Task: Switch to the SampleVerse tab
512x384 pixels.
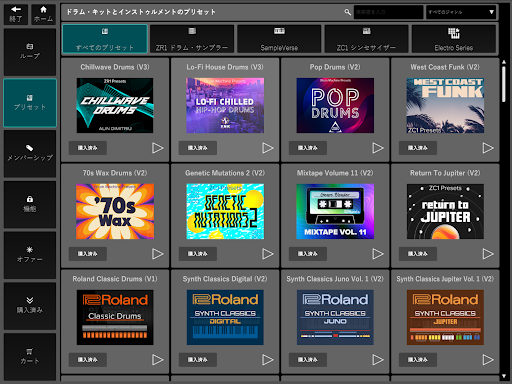Action: point(279,39)
